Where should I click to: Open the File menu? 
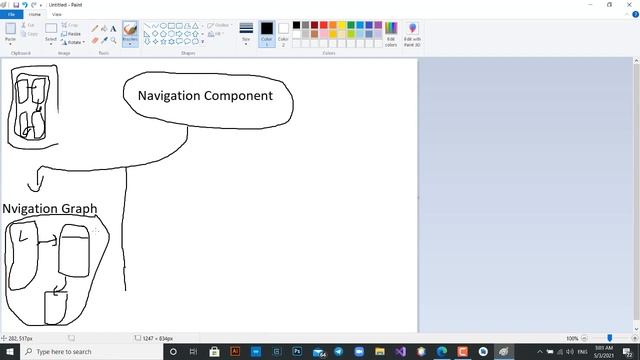[11, 14]
